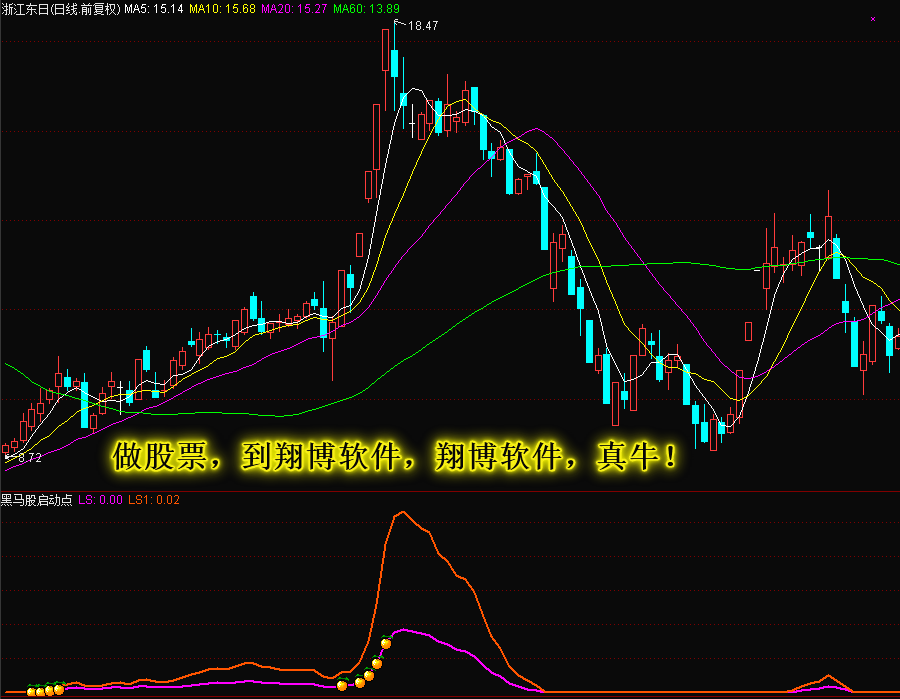The width and height of the screenshot is (900, 699).
Task: Select the MA60: 13.89 label
Action: pyautogui.click(x=366, y=9)
